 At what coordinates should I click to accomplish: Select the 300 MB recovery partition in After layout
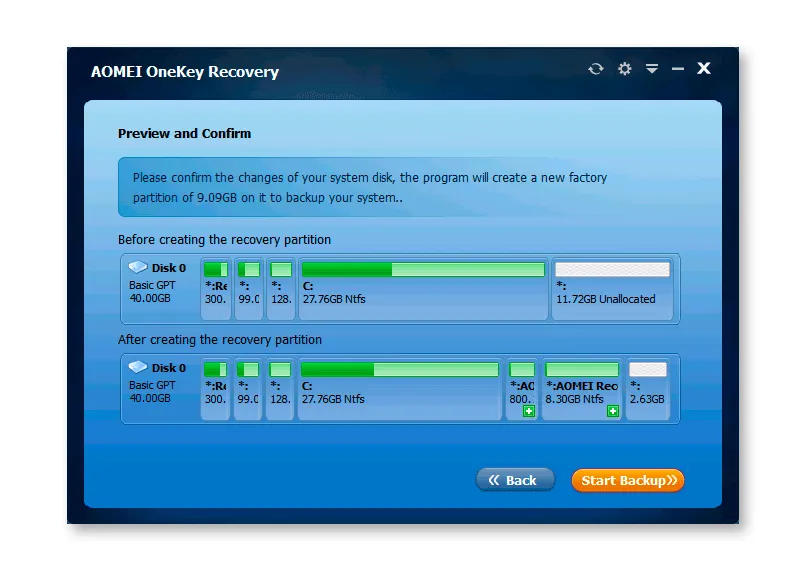coord(215,389)
